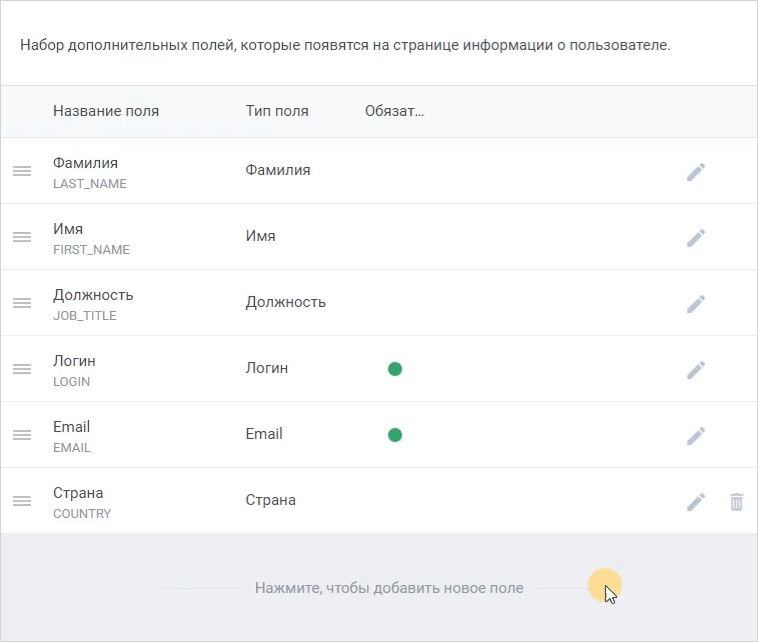Viewport: 758px width, 642px height.
Task: Delete the Страна field with trash icon
Action: [736, 502]
